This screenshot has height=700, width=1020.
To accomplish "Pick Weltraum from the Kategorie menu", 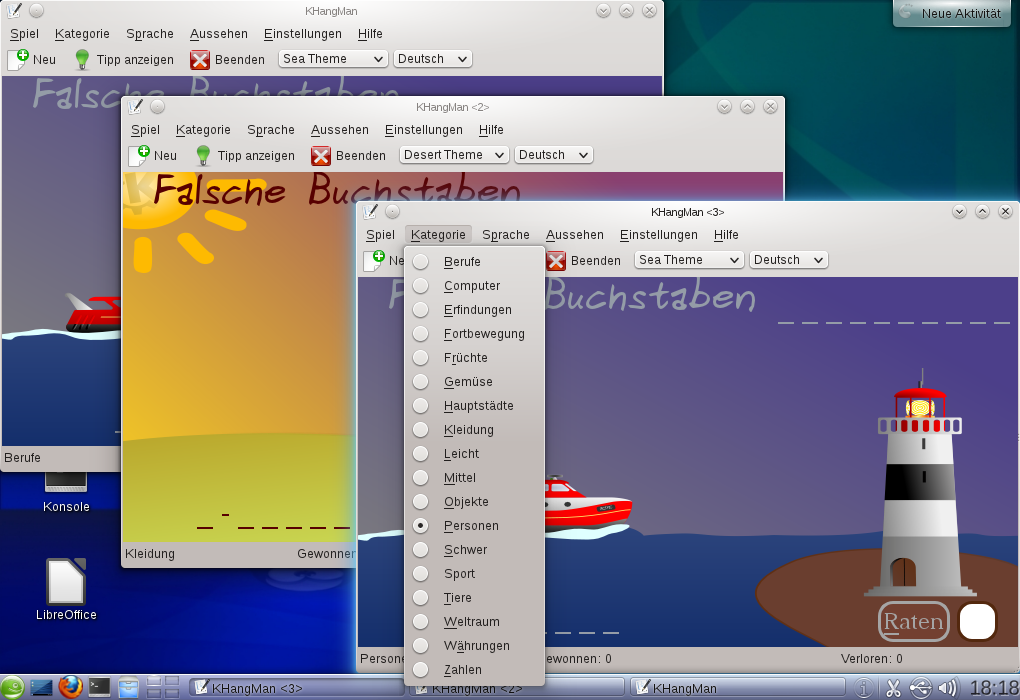I will 474,622.
